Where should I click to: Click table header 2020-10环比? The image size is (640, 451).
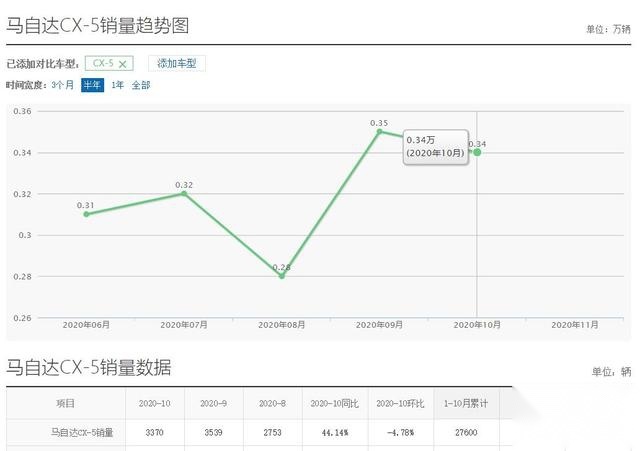[x=400, y=403]
